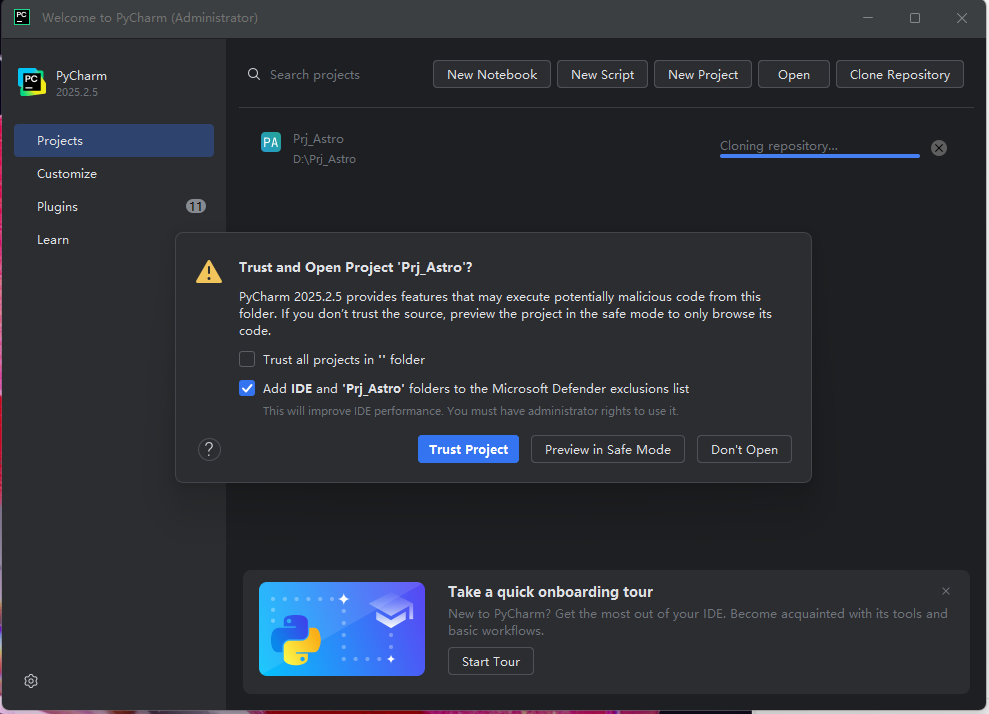
Task: Select the Projects sidebar tab
Action: 114,141
